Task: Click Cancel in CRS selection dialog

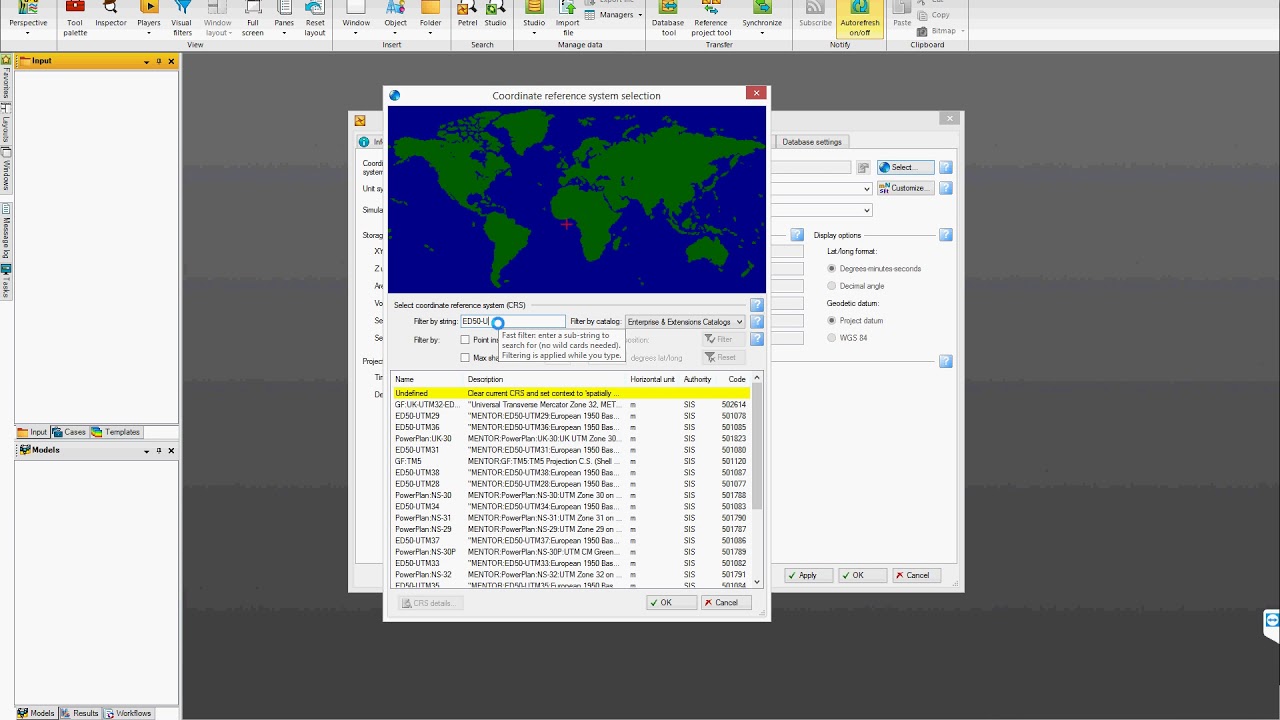Action: tap(726, 603)
